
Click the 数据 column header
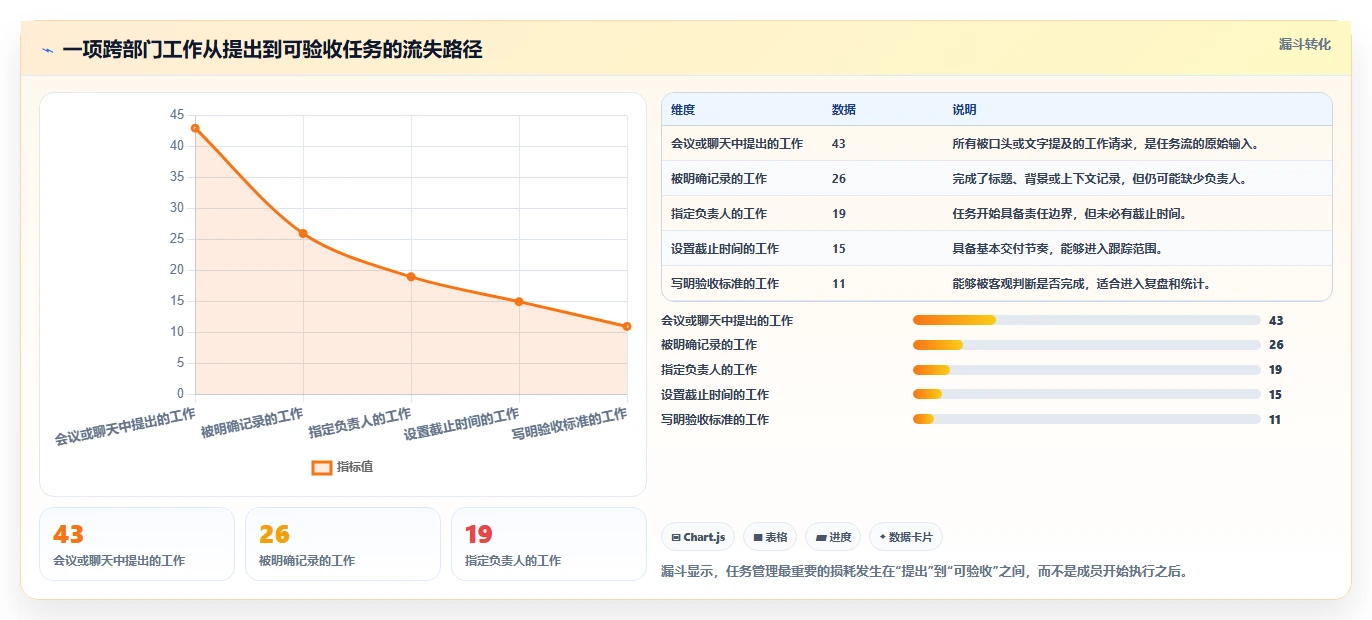(x=844, y=110)
